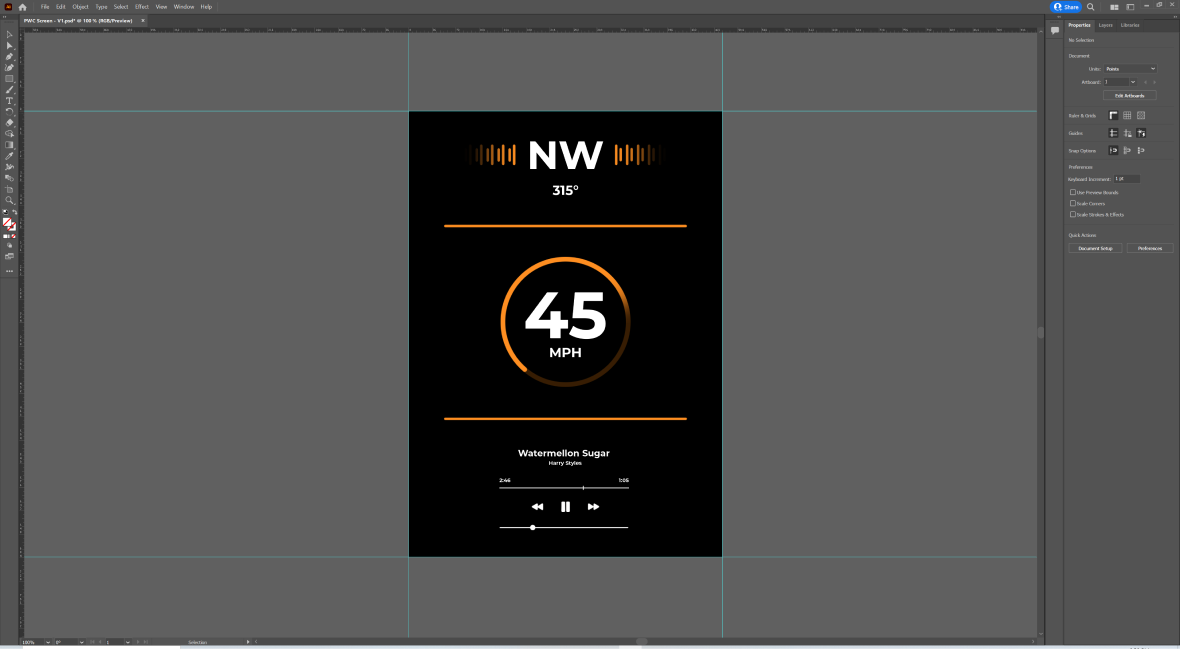Select the Paintbrush tool
Image resolution: width=1180 pixels, height=649 pixels.
tap(9, 90)
